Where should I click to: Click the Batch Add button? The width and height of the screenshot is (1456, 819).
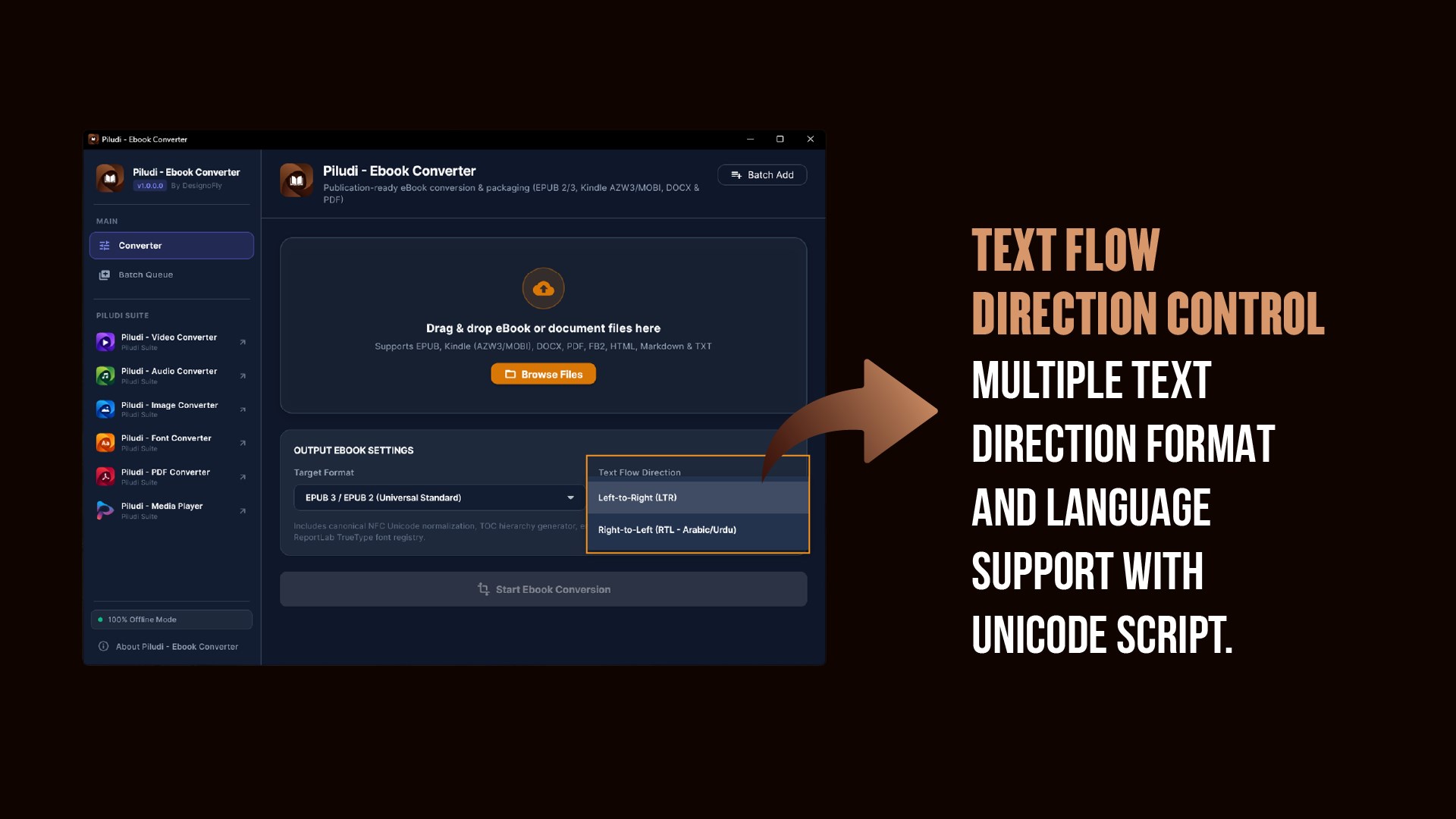coord(762,175)
